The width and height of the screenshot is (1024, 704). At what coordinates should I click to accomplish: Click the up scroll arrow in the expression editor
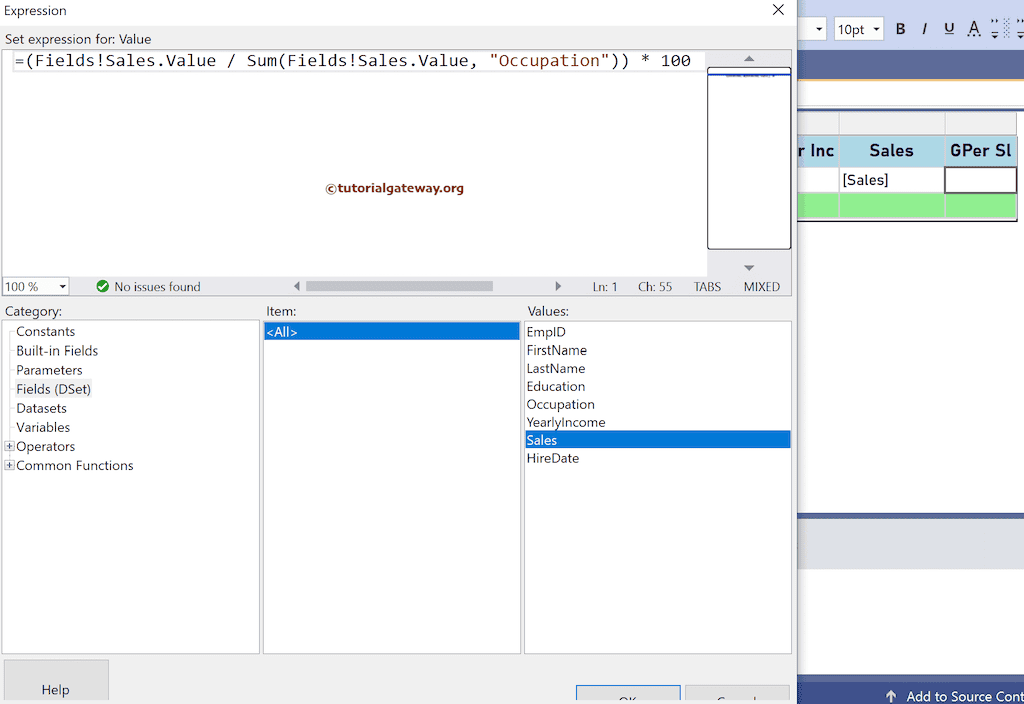pyautogui.click(x=748, y=57)
